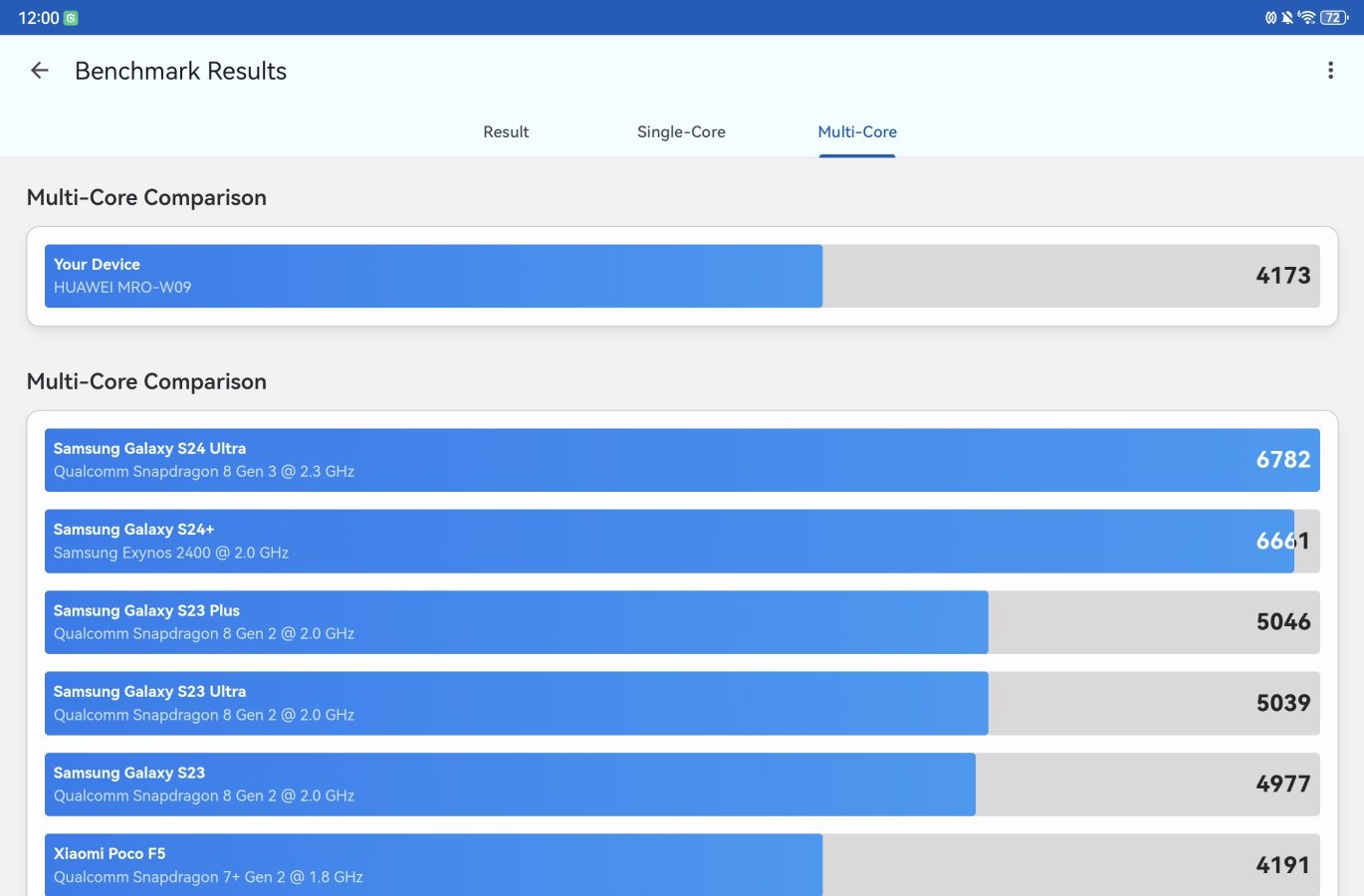Tap the score 4191
Viewport: 1364px width, 896px height.
pyautogui.click(x=1283, y=866)
